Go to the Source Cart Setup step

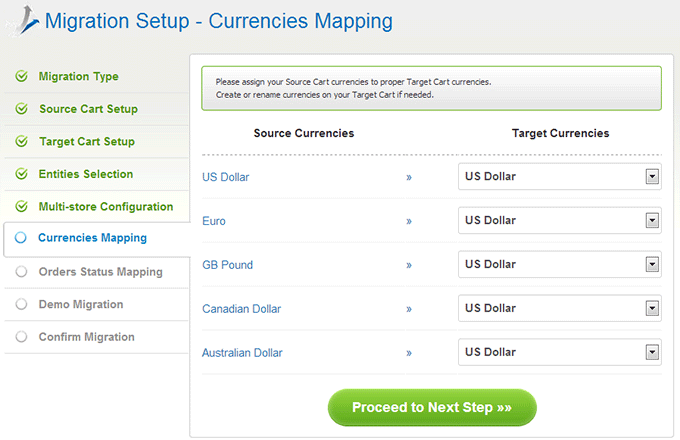[x=88, y=109]
